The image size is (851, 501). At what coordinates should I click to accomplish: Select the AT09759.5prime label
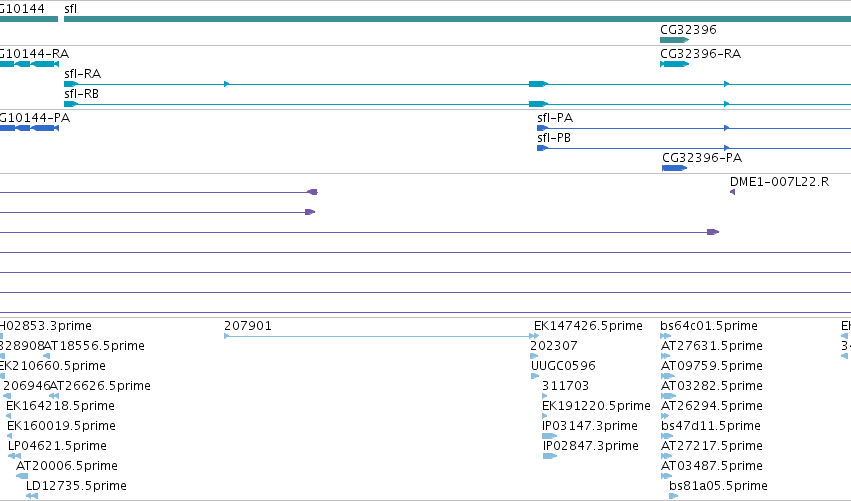click(x=712, y=366)
